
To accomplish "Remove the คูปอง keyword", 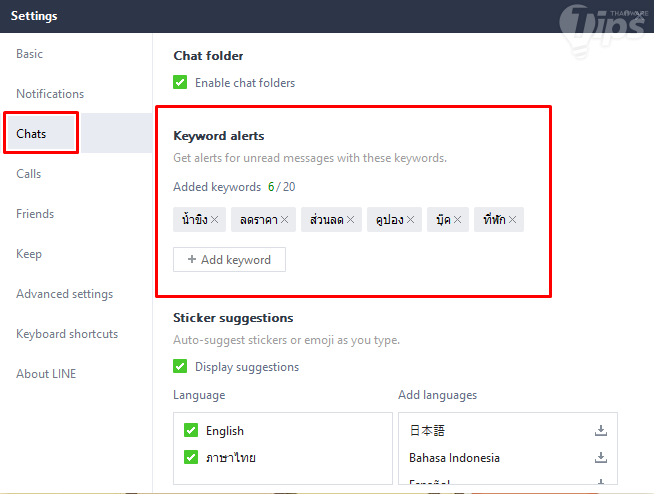I will point(410,219).
